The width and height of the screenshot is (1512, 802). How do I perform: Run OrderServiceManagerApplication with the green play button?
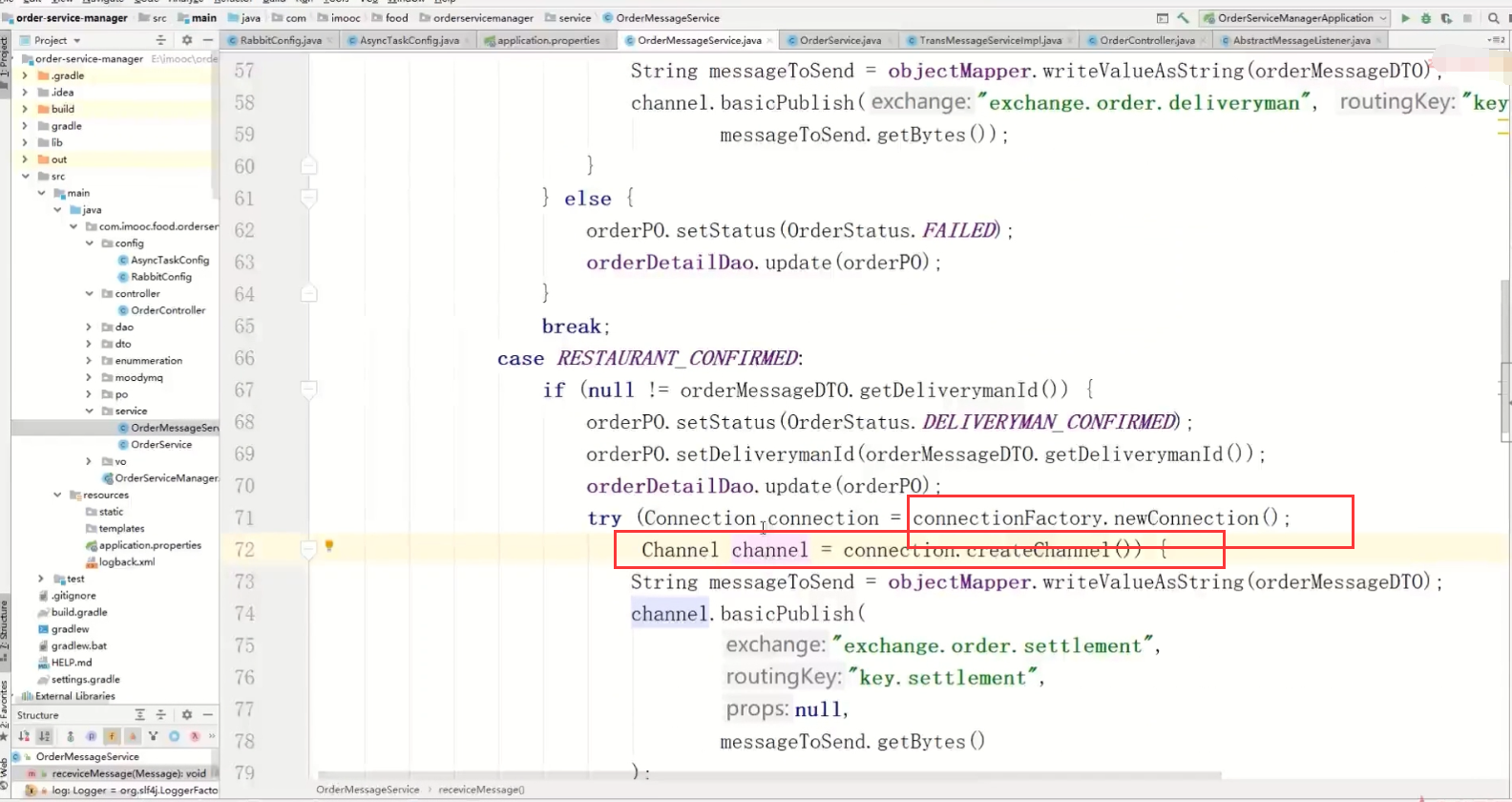click(x=1405, y=18)
